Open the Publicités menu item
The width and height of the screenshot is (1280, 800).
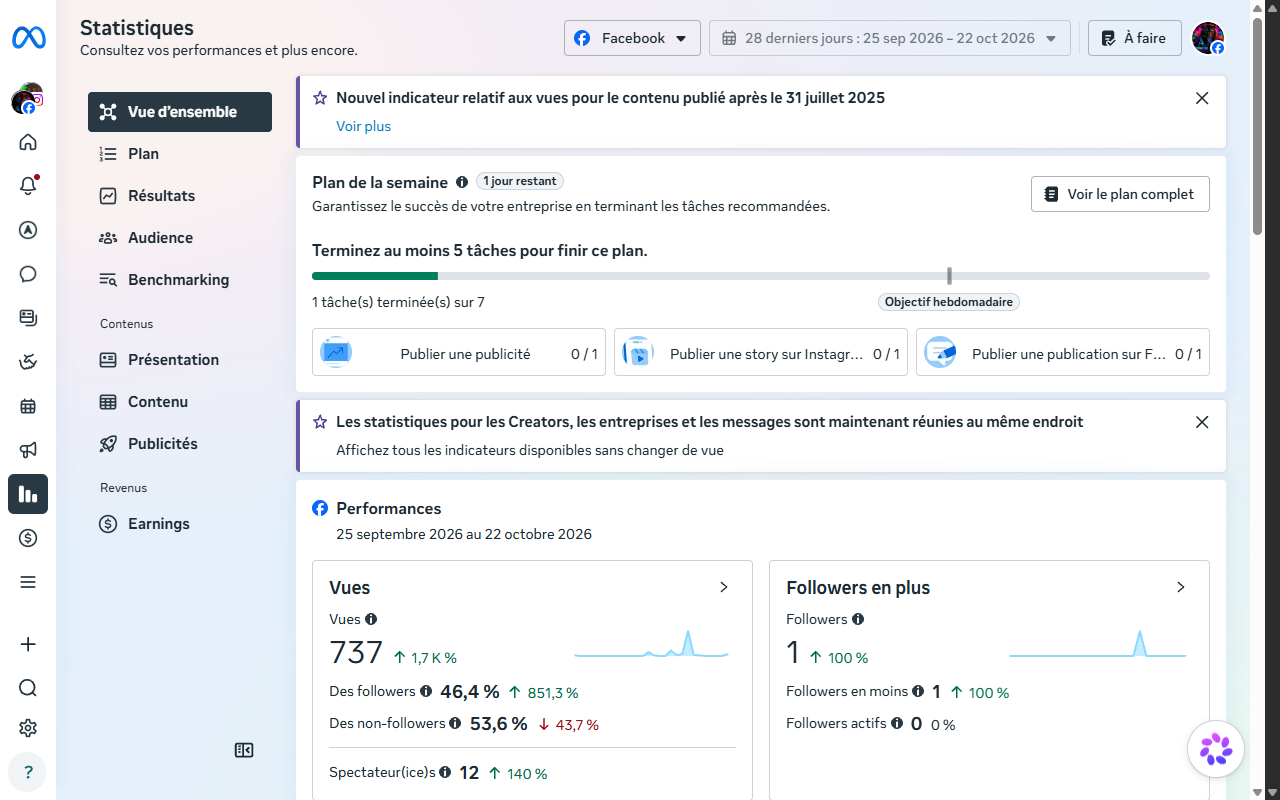(180, 444)
